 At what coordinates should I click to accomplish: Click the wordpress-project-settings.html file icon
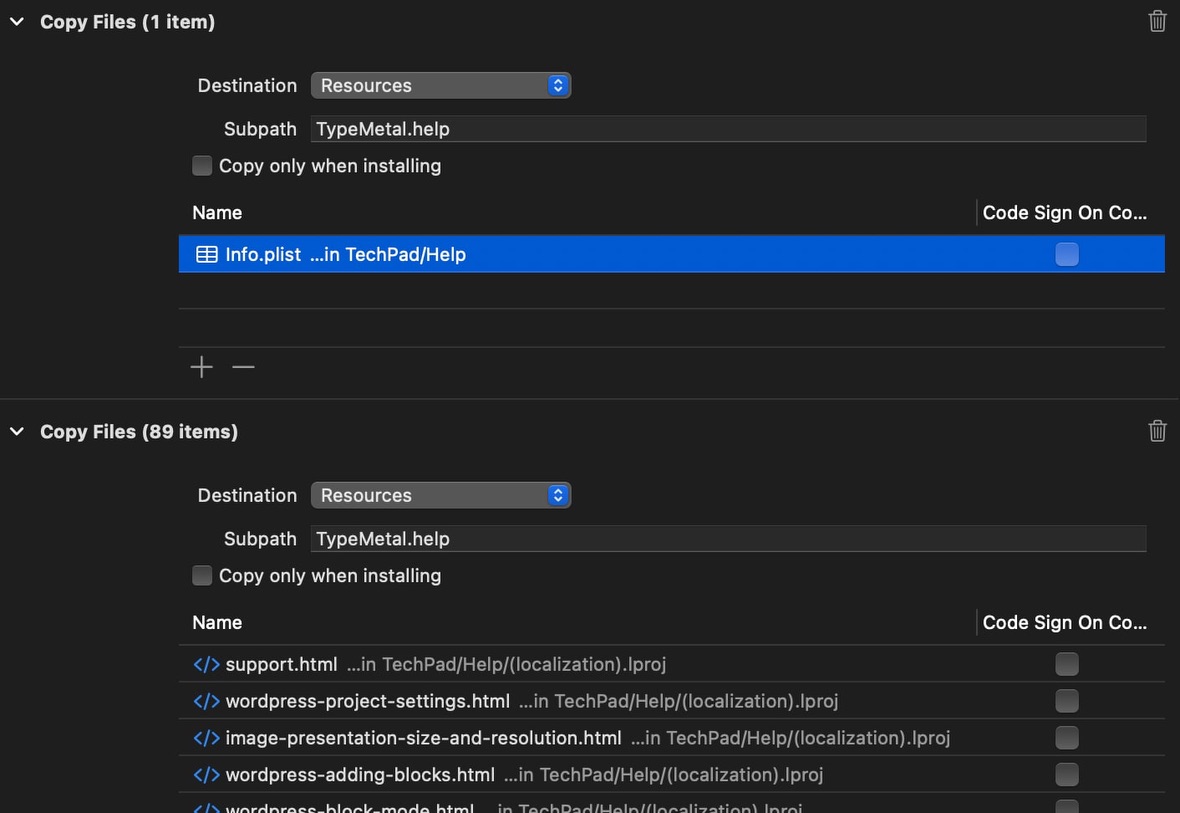click(x=206, y=701)
